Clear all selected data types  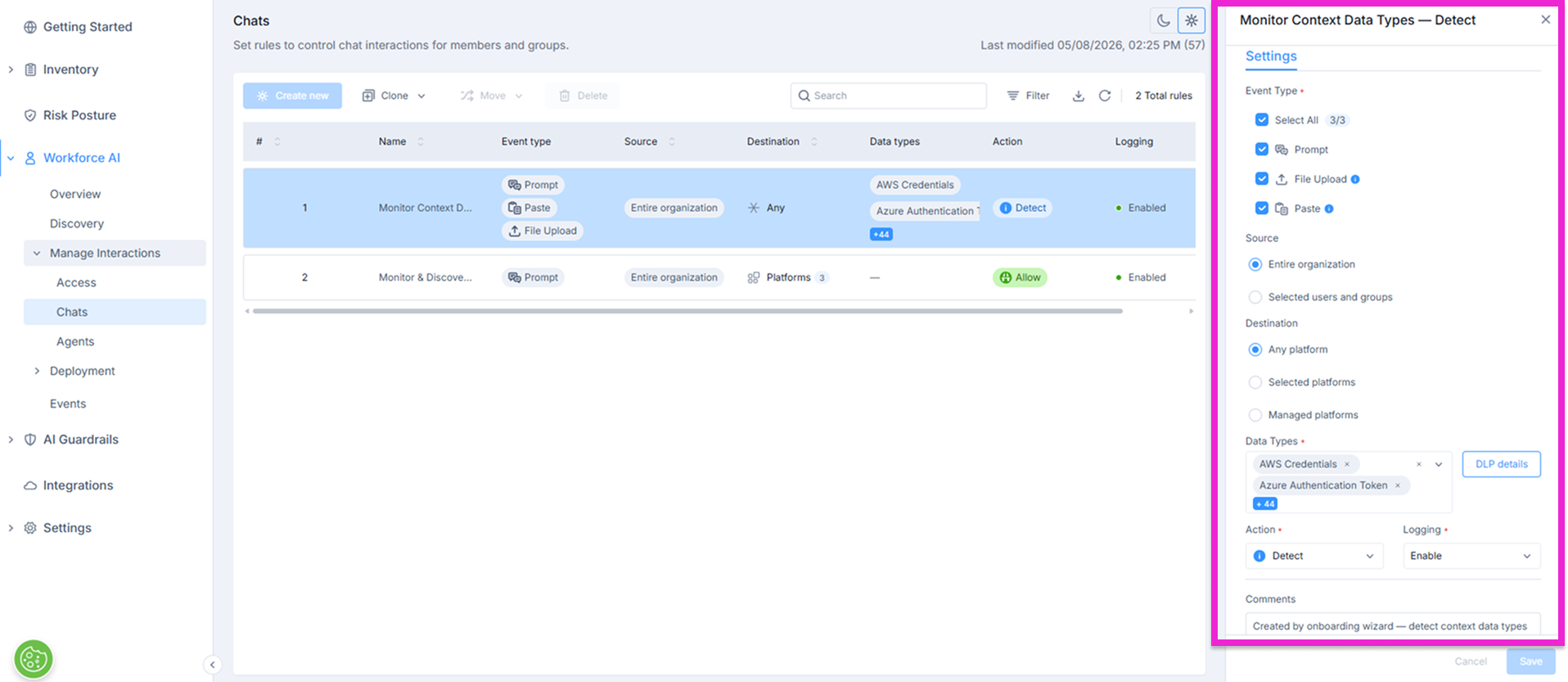tap(1419, 464)
